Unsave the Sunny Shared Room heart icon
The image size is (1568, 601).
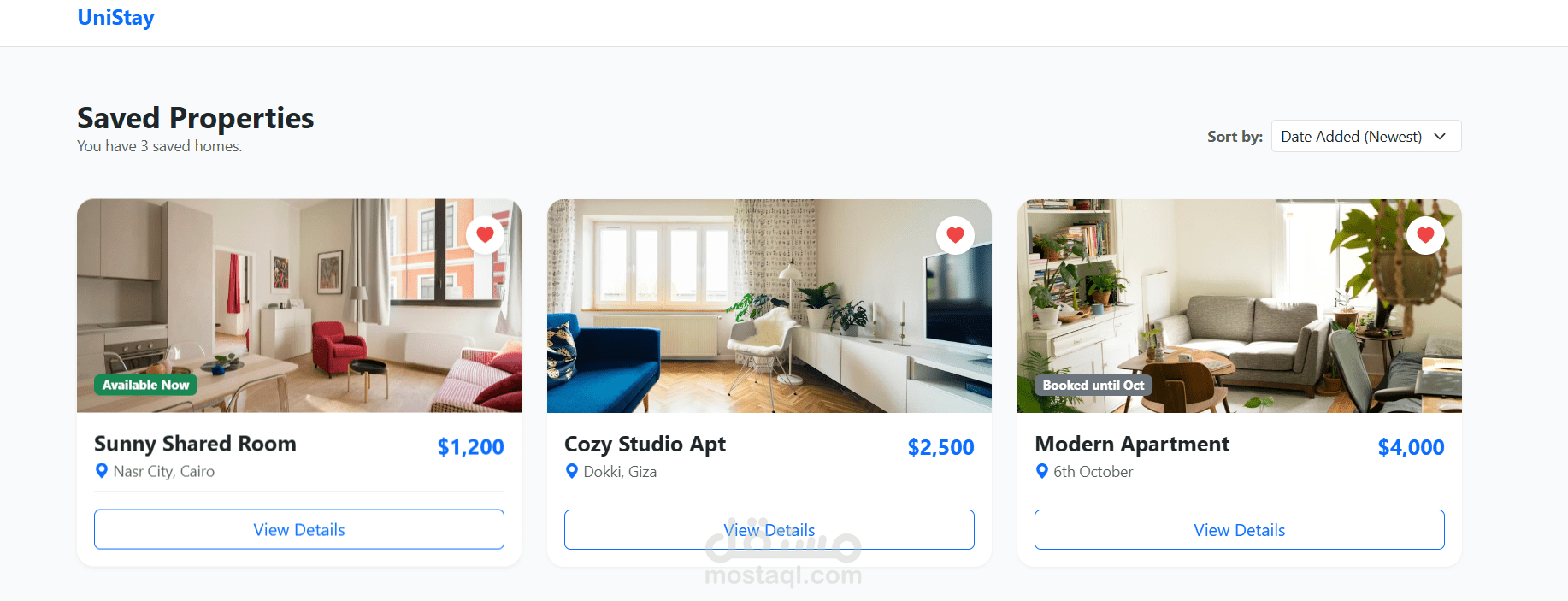coord(485,234)
